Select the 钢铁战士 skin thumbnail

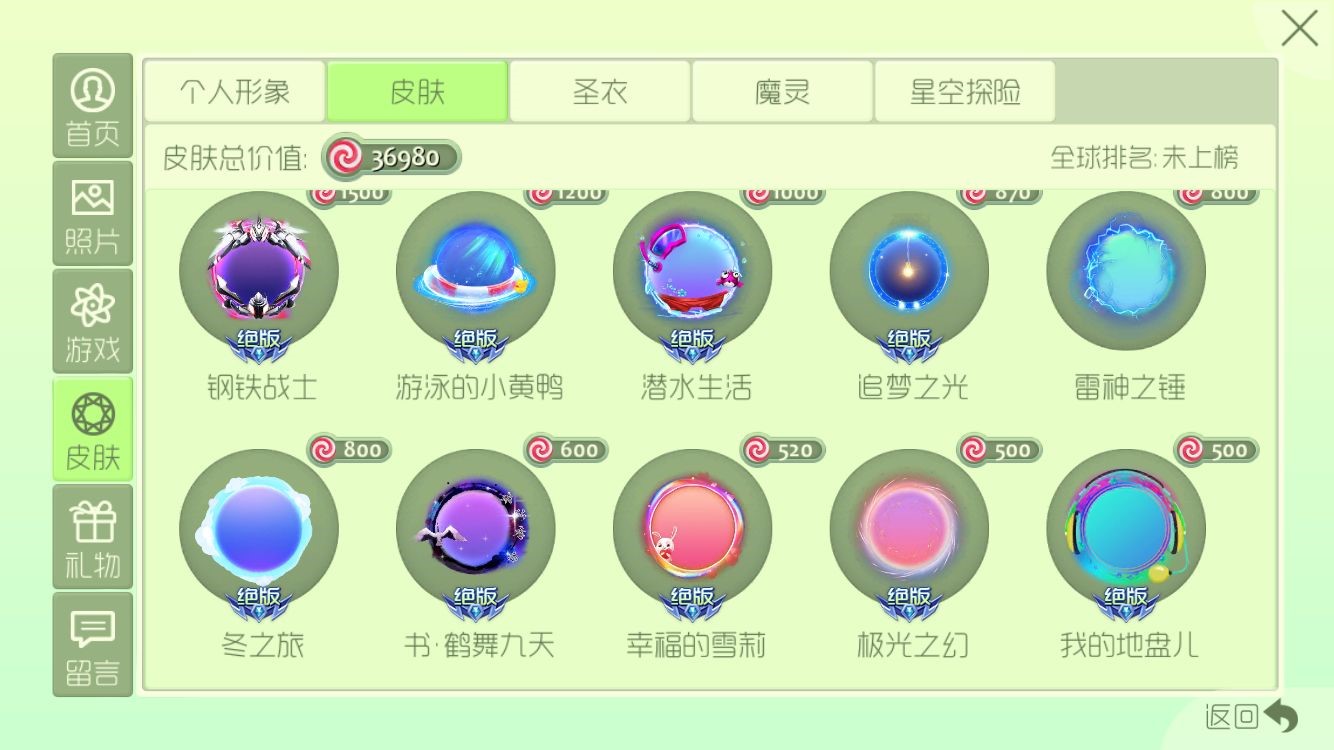point(259,270)
